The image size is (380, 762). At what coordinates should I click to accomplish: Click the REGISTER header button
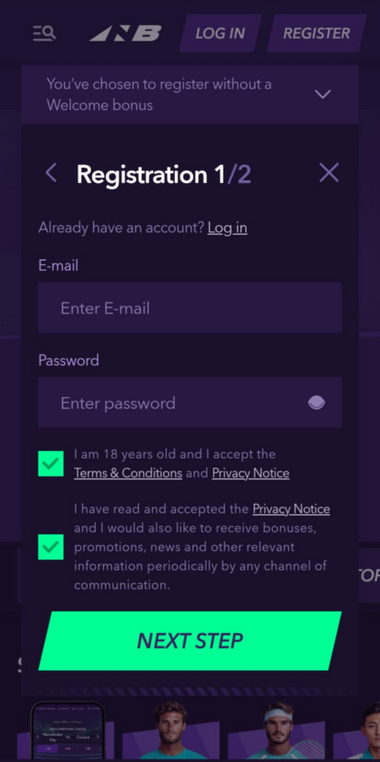point(316,33)
